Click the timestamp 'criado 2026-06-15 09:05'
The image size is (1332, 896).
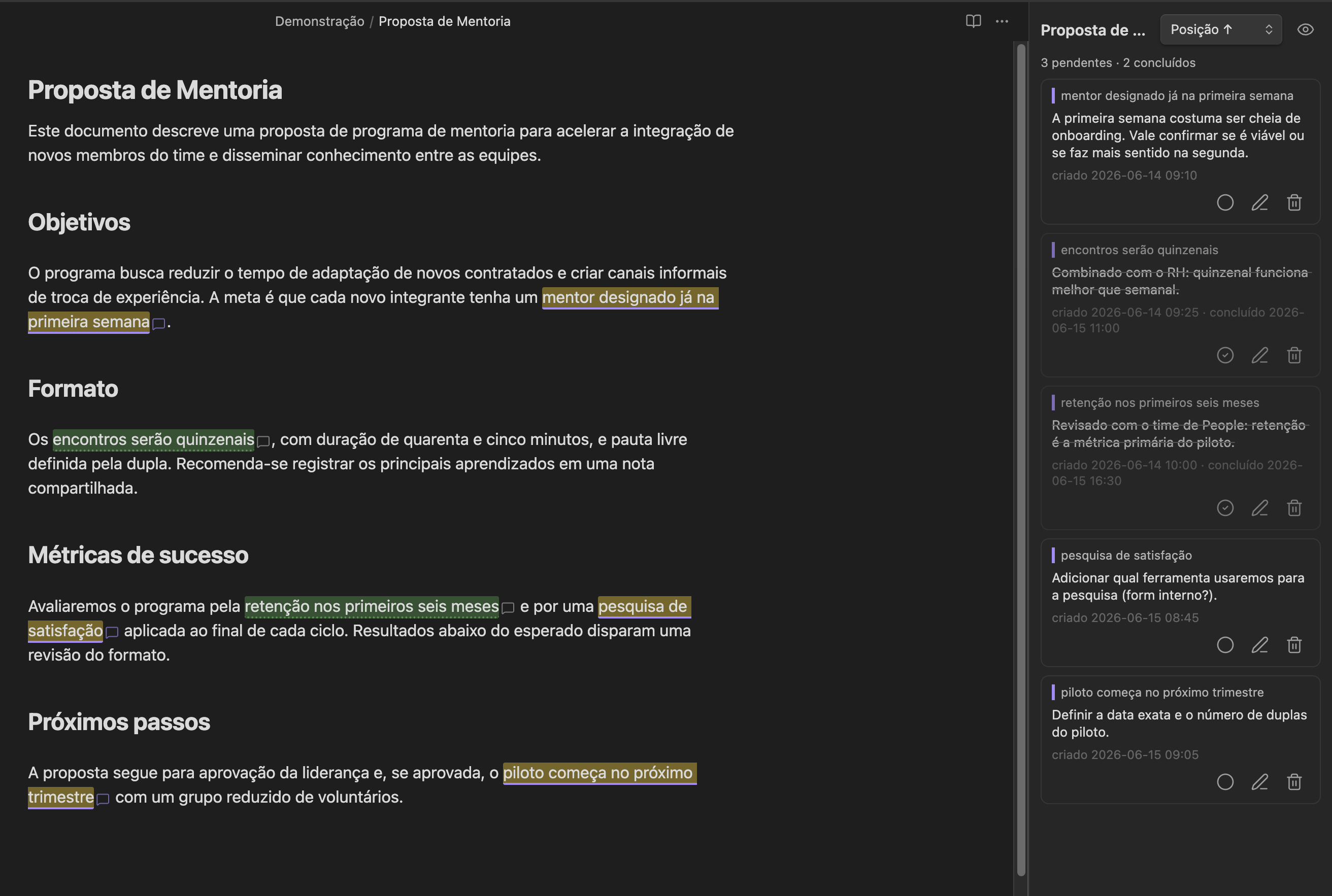point(1125,755)
